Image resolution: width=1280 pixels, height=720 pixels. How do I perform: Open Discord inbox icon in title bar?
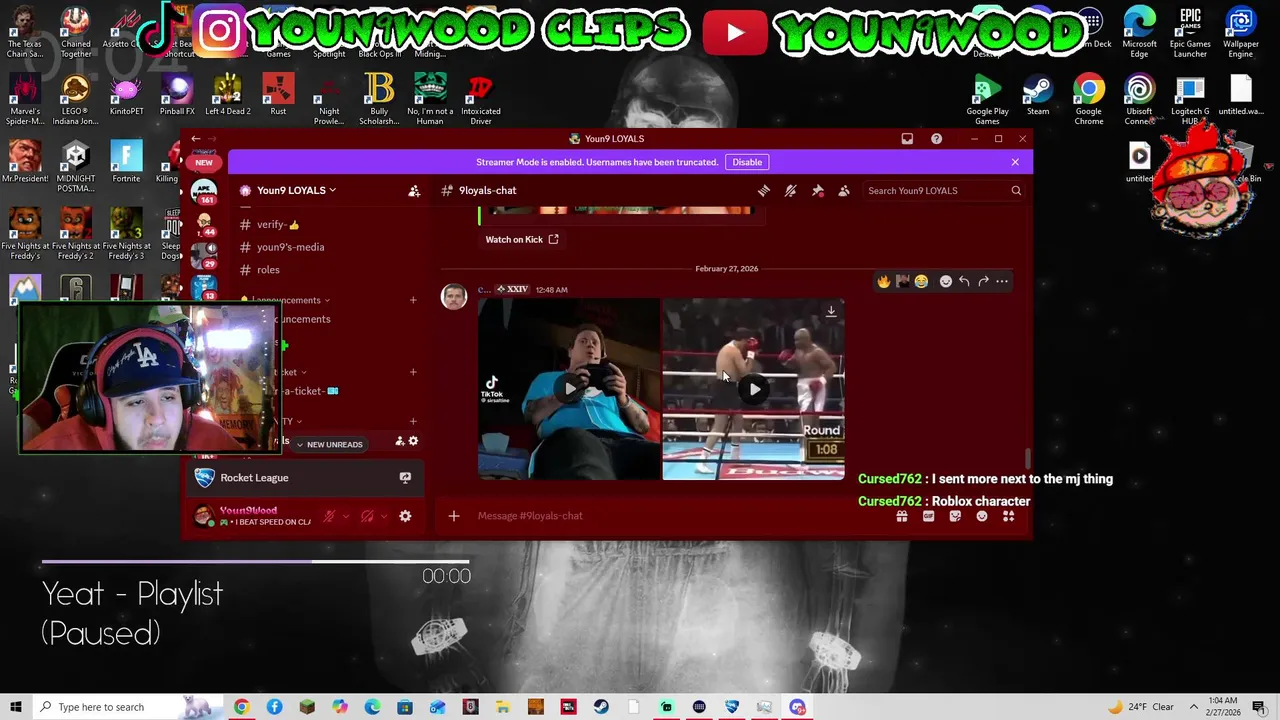pos(907,139)
